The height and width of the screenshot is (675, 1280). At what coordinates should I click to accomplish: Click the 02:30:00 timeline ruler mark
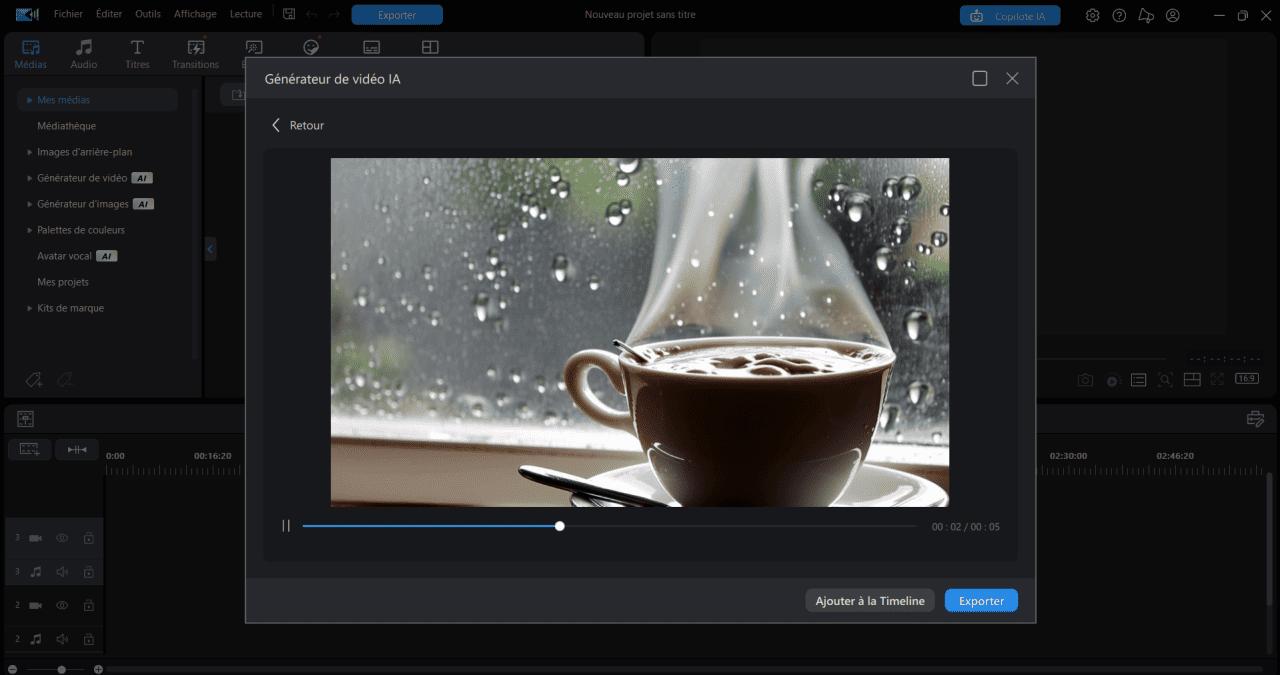click(1068, 455)
